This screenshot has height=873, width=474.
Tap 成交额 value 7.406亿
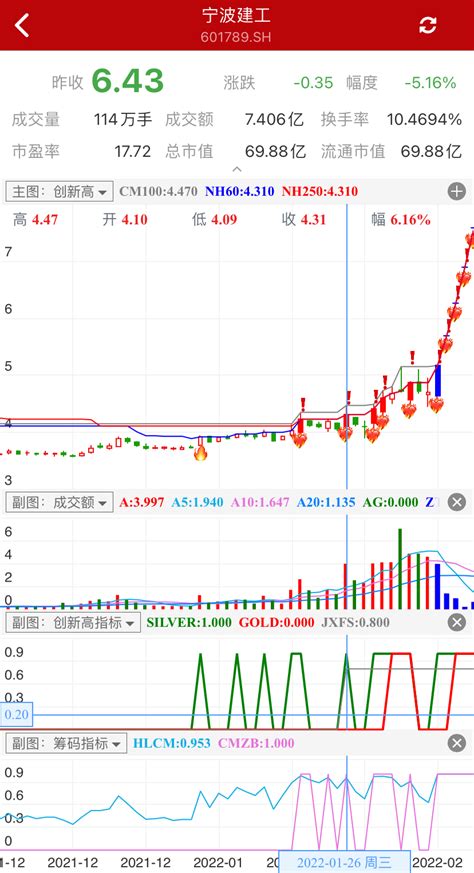pos(274,119)
